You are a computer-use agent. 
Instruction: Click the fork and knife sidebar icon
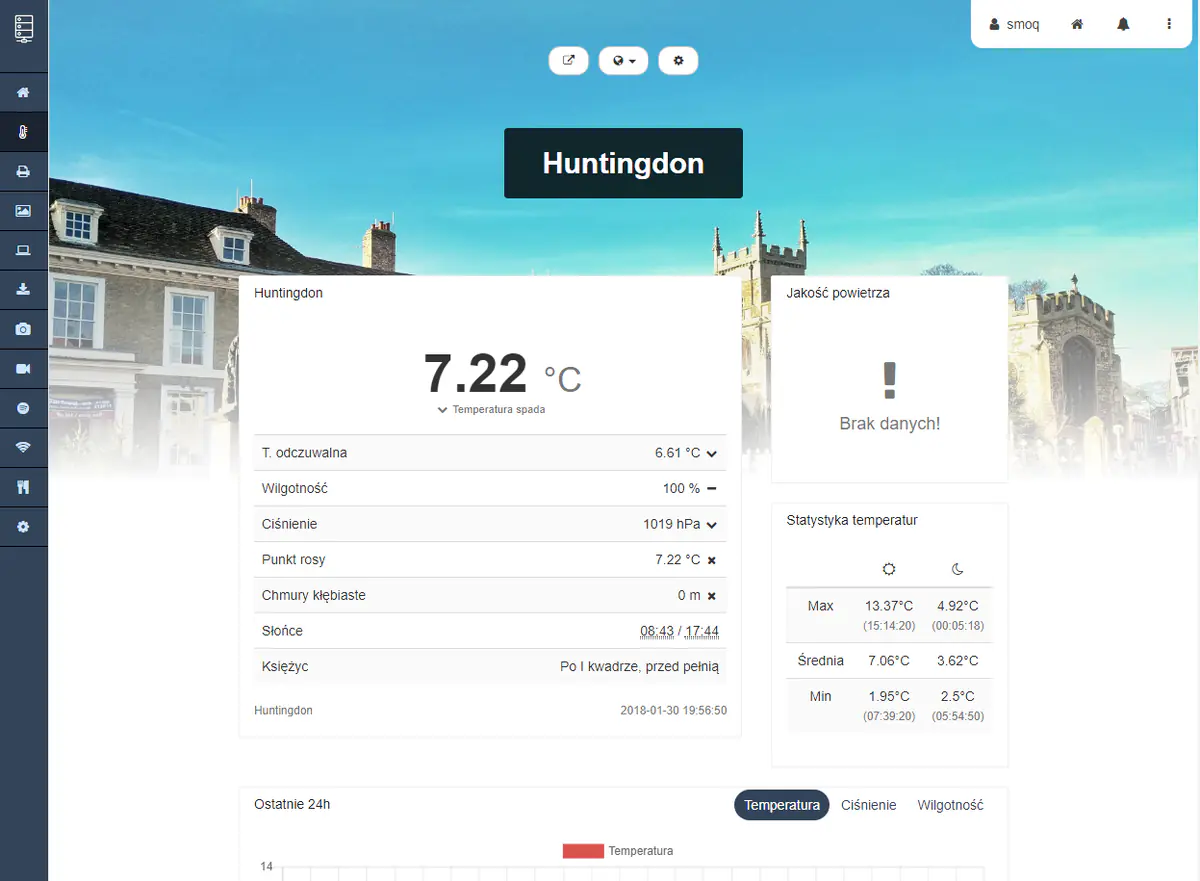[x=23, y=487]
